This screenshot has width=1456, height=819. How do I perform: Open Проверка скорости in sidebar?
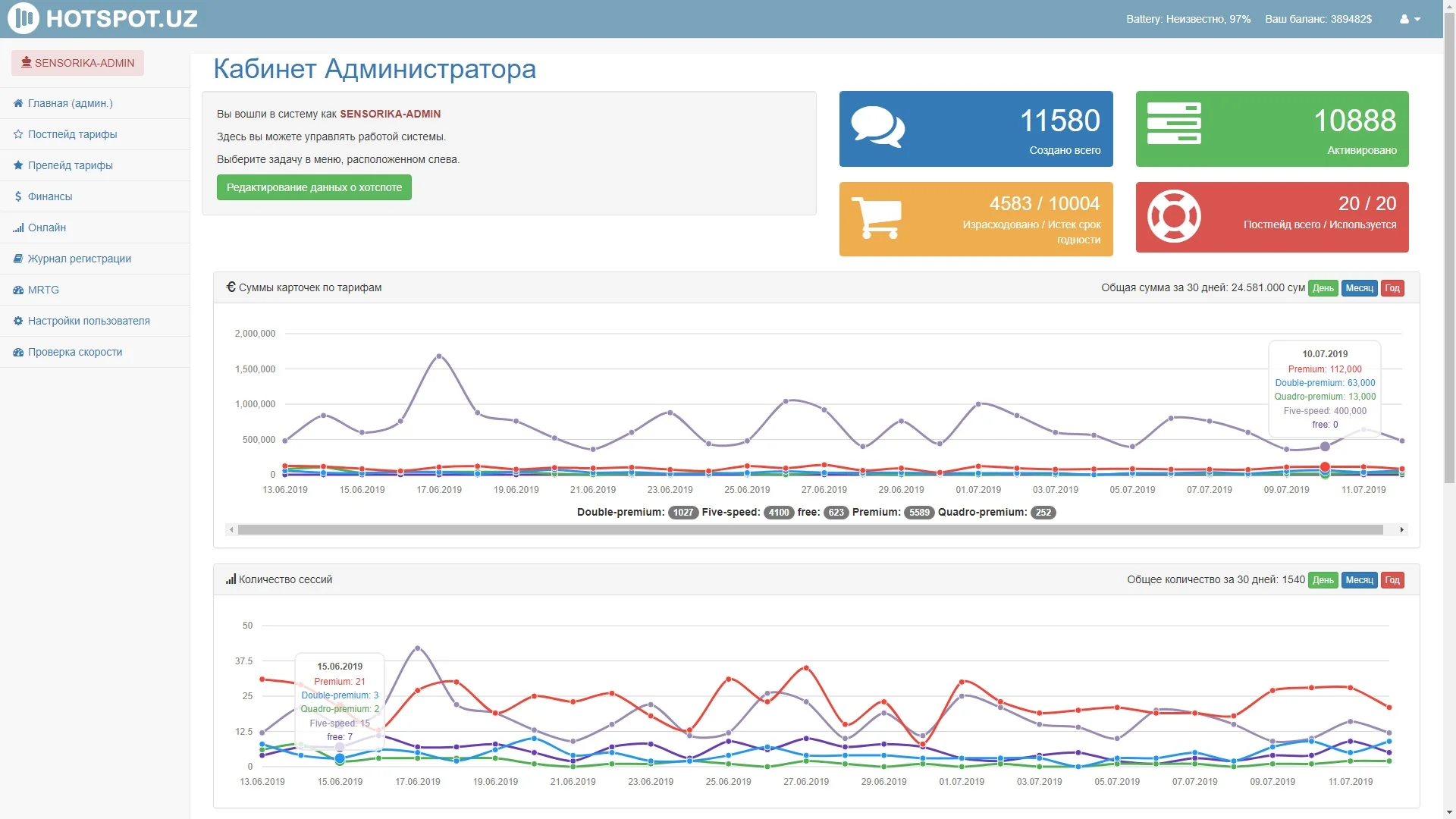tap(74, 352)
